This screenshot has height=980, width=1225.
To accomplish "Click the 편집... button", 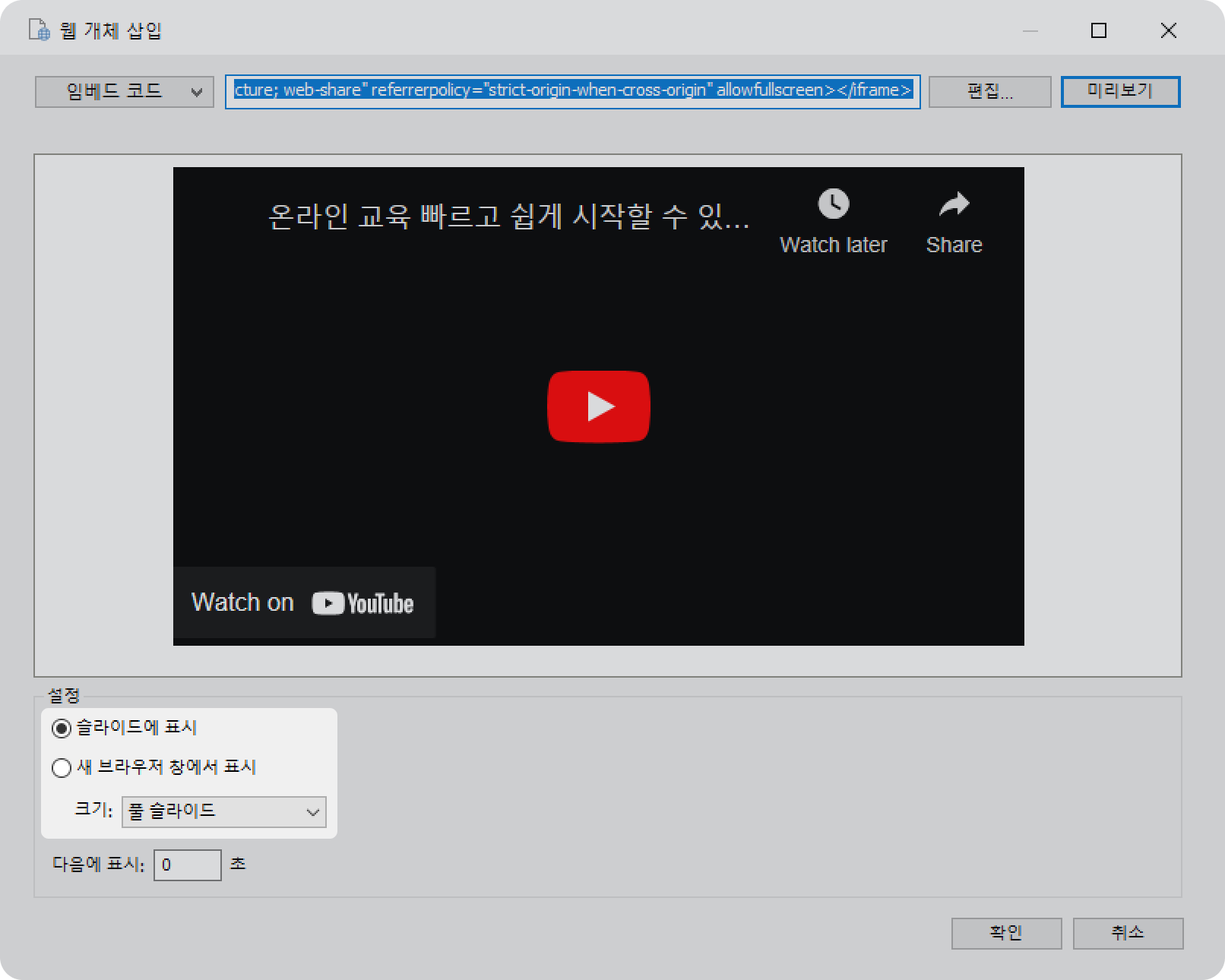I will (990, 92).
